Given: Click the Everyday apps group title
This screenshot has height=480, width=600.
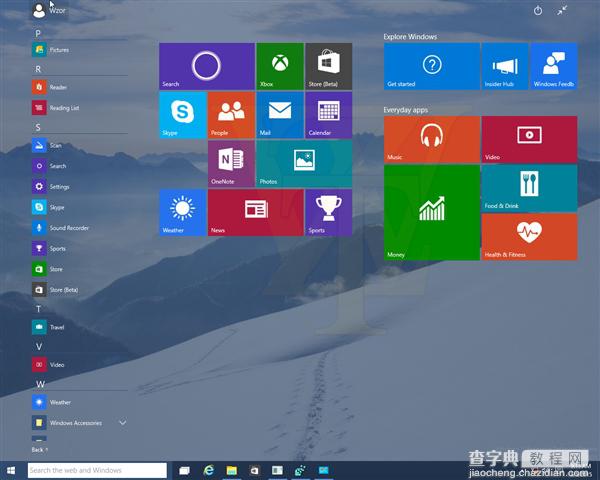Looking at the screenshot, I should click(x=406, y=110).
